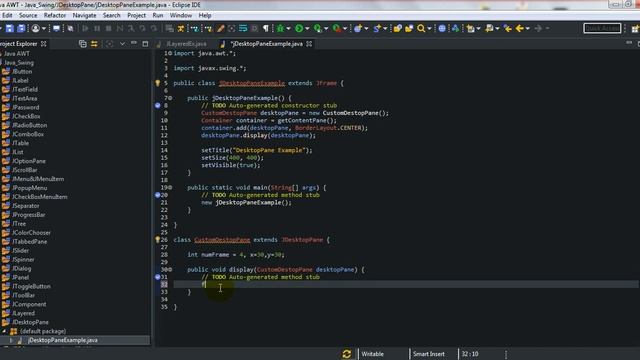Click the Save toolbar icon
Screen dimensions: 640x360
pos(10,28)
